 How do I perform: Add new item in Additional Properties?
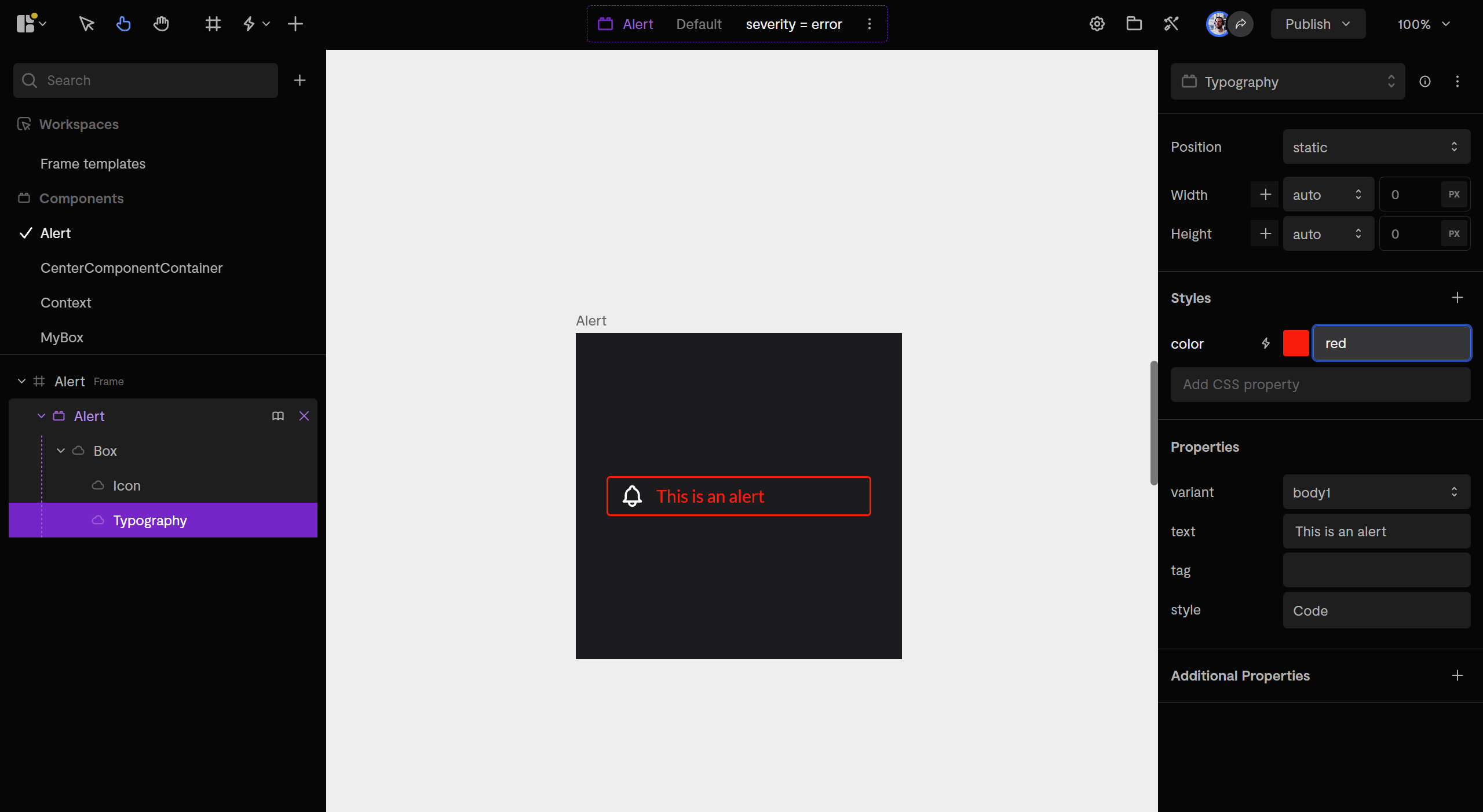[x=1458, y=675]
